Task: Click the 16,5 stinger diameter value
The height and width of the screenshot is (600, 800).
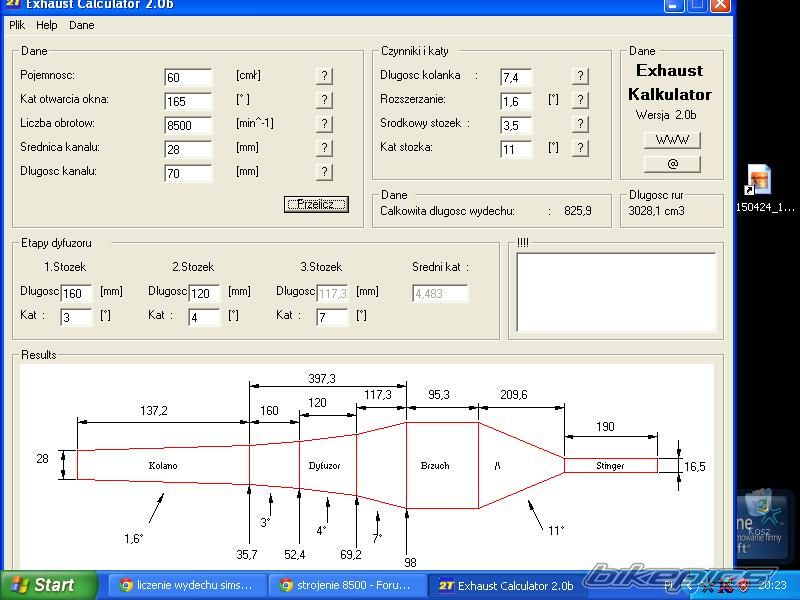Action: (x=695, y=467)
